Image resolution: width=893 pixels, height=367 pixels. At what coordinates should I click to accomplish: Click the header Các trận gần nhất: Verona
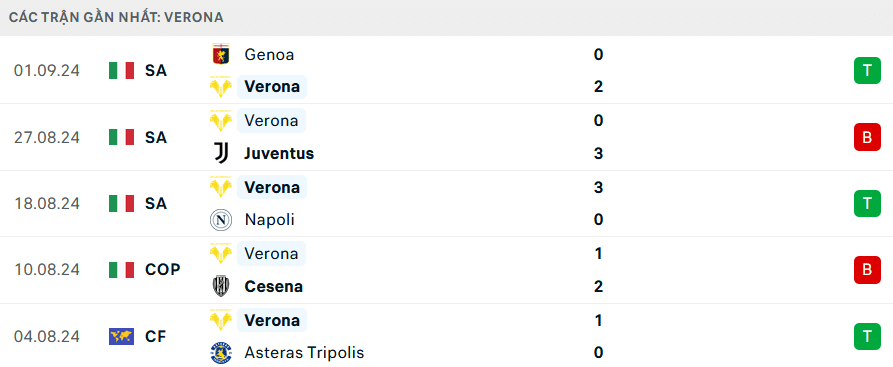(x=116, y=18)
